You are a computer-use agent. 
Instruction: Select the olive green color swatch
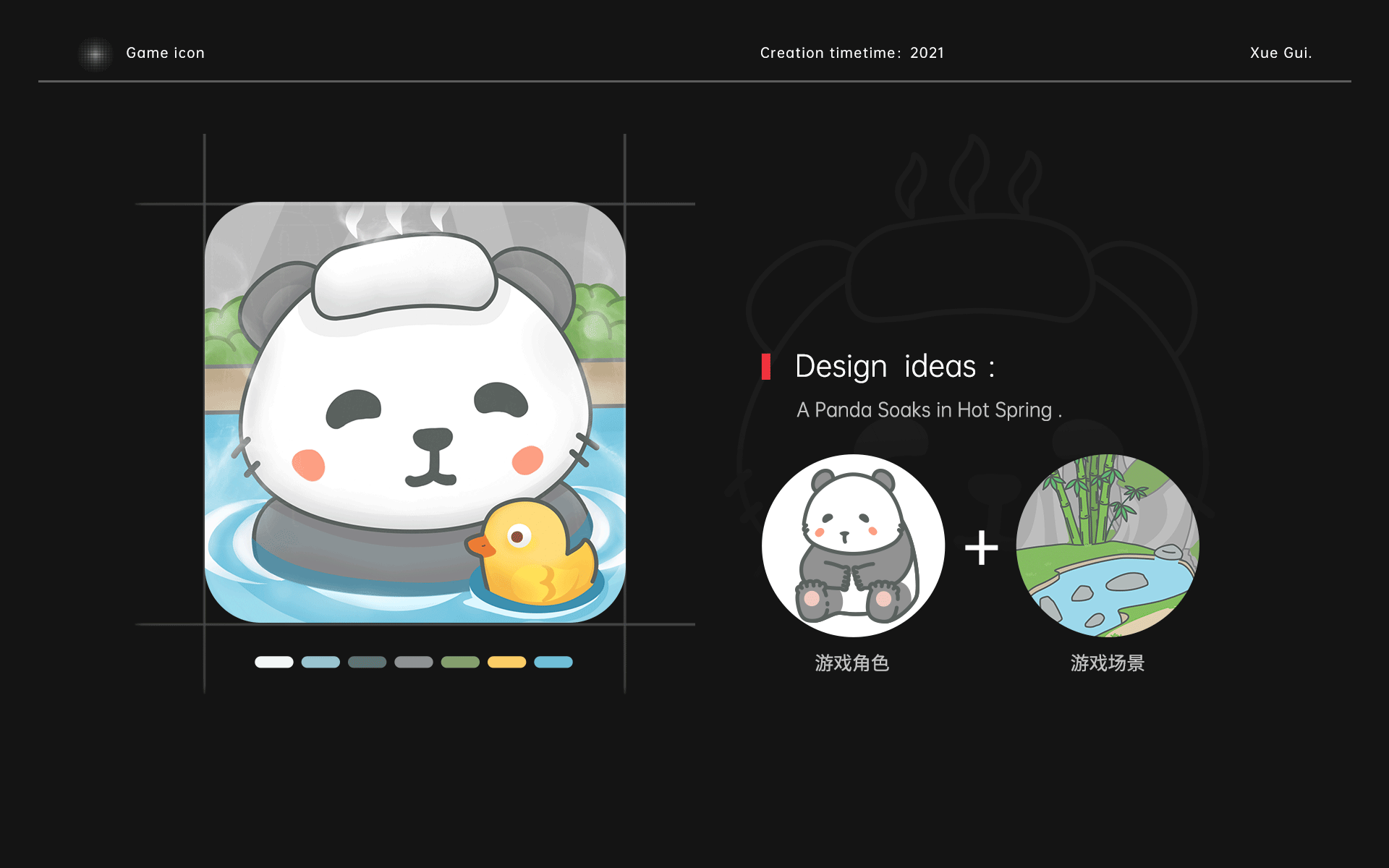click(x=460, y=662)
